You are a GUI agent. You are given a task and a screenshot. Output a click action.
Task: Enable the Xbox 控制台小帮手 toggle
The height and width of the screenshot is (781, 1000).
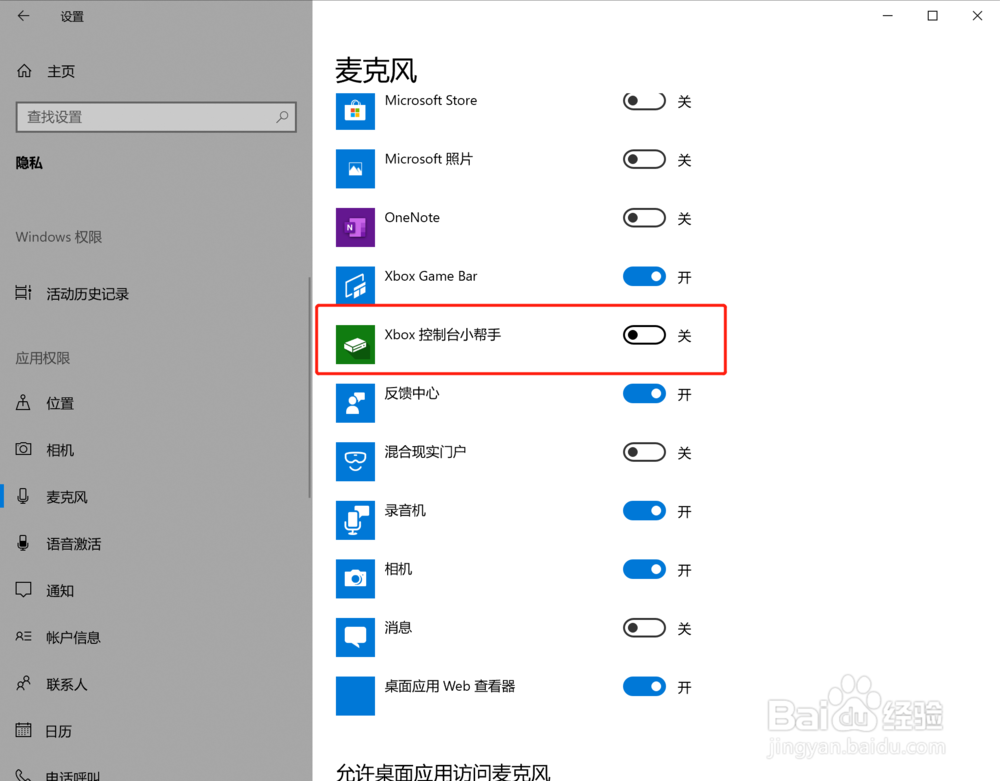click(x=643, y=335)
